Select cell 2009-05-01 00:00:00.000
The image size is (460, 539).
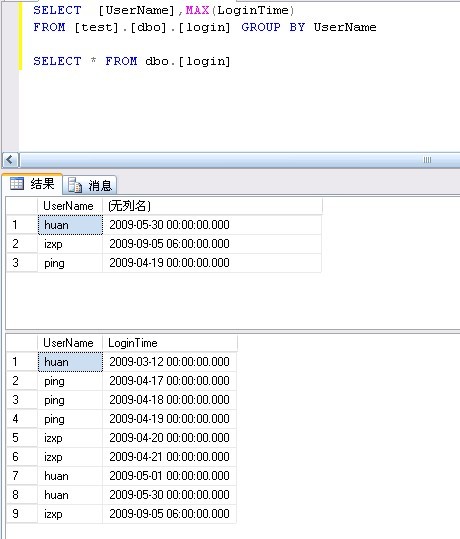(x=169, y=476)
